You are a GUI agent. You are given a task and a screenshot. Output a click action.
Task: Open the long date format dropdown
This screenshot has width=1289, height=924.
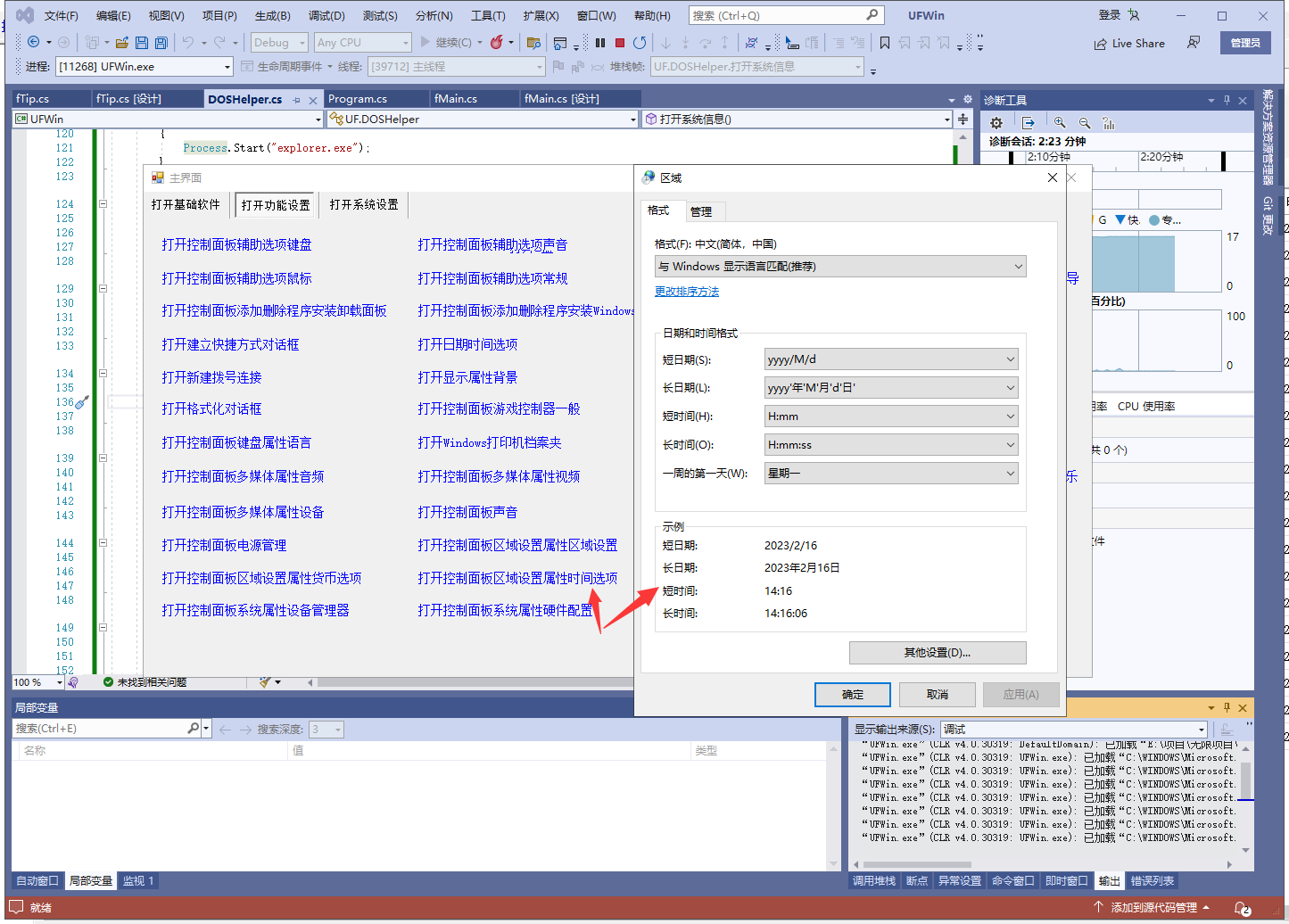[x=891, y=388]
